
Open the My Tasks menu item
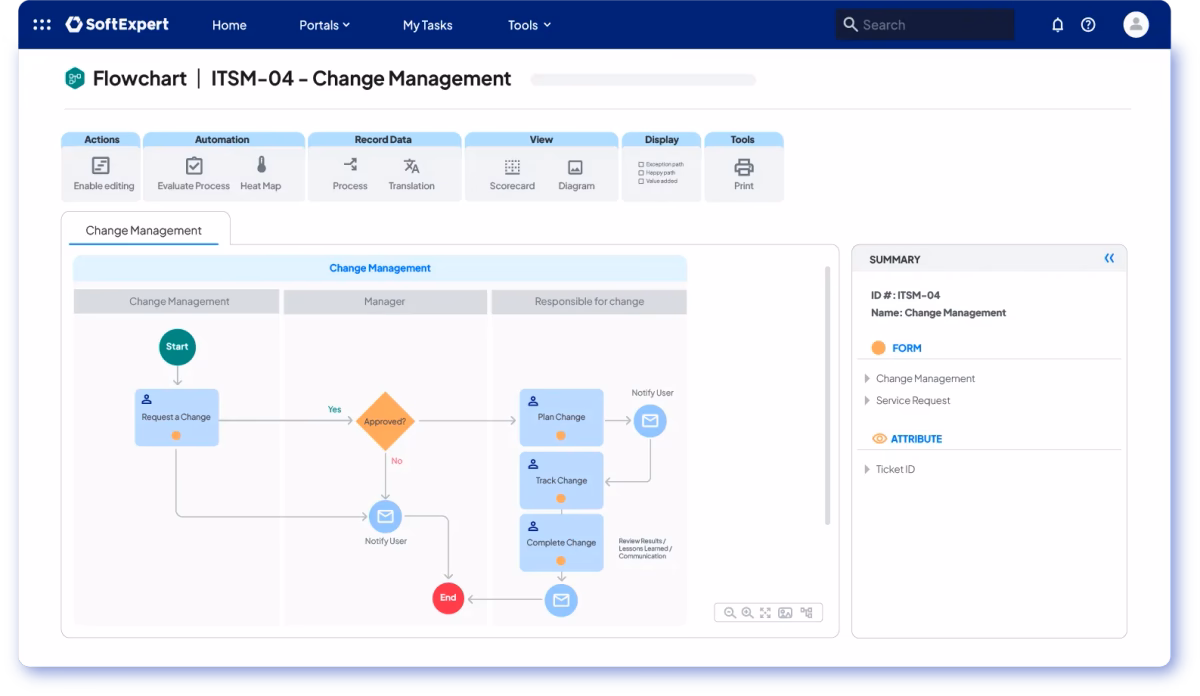click(x=427, y=24)
